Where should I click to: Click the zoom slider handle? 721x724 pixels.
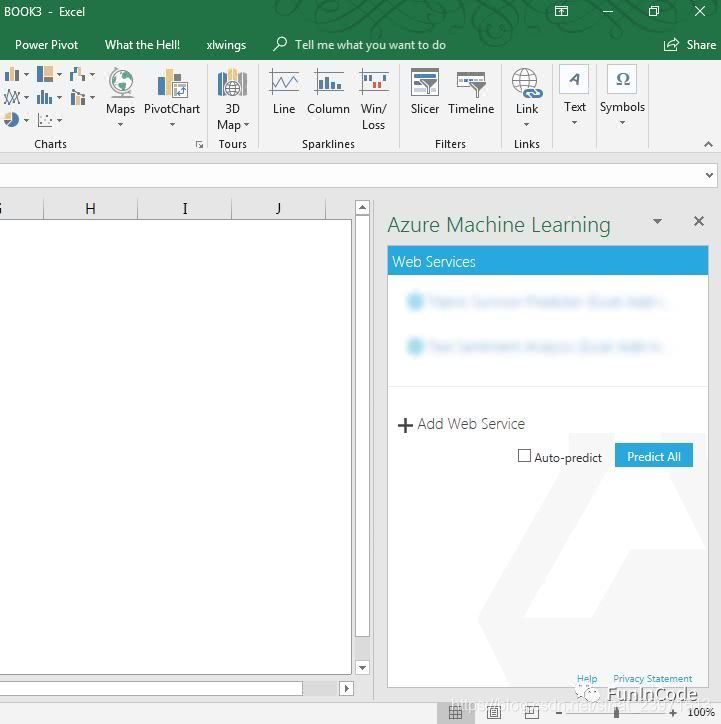click(x=616, y=713)
